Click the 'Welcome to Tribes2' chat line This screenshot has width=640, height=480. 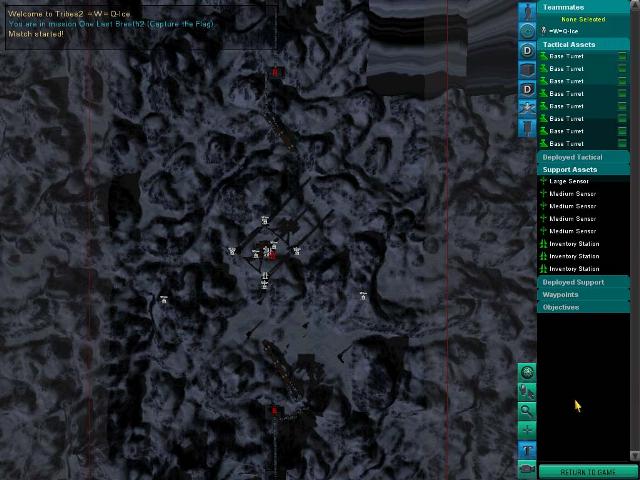69,14
